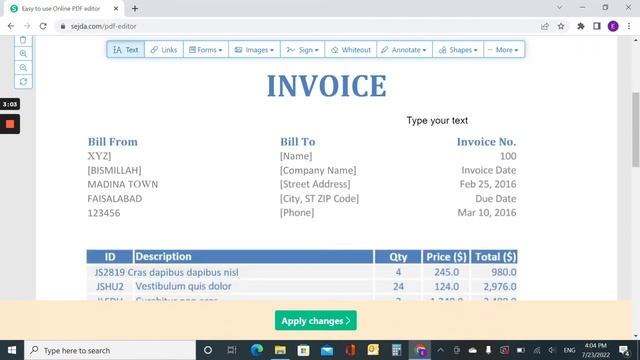
Task: Open the tab search chevron
Action: tap(560, 7)
